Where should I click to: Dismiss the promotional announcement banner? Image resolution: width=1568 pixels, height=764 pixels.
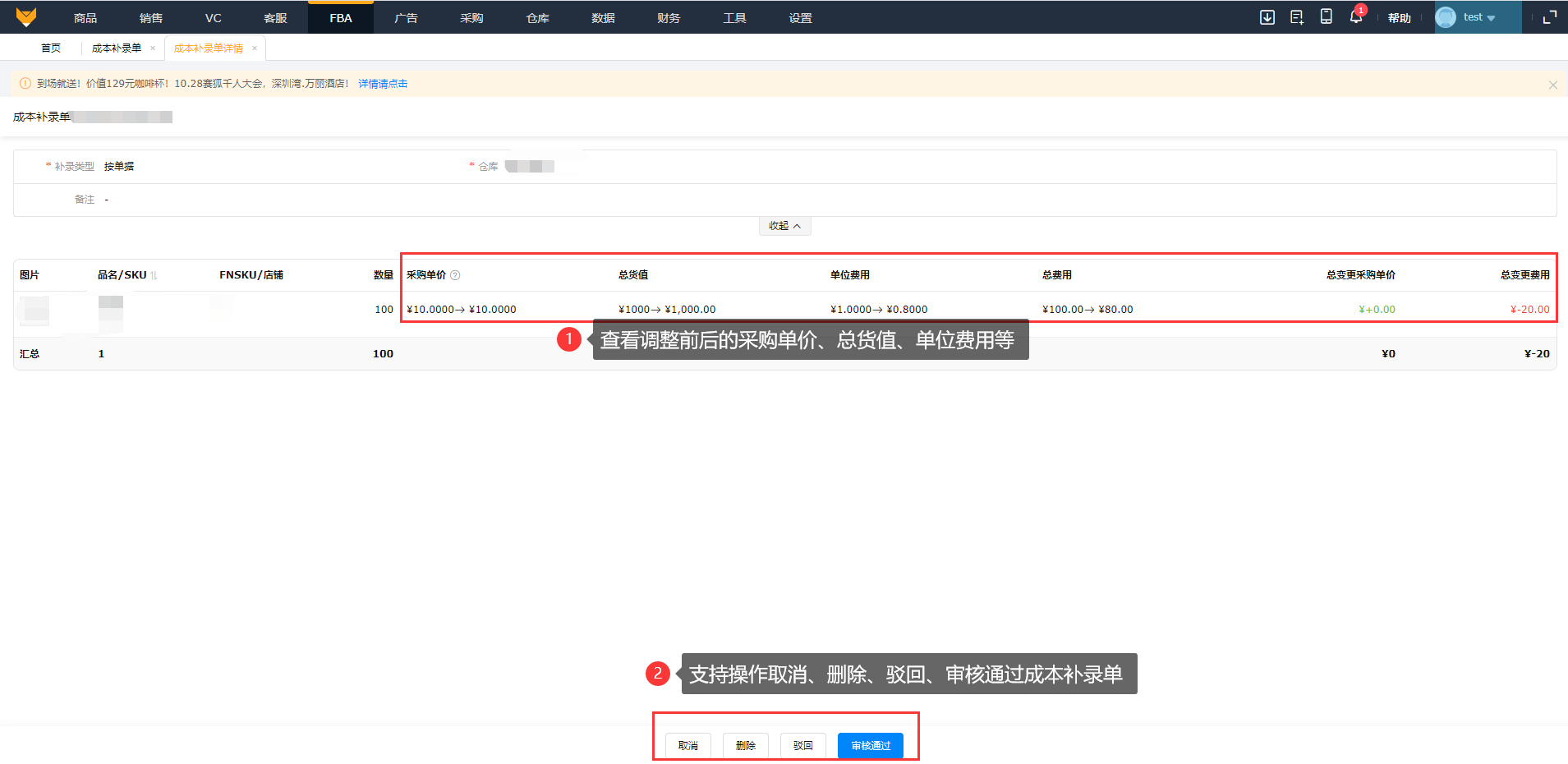click(1552, 85)
